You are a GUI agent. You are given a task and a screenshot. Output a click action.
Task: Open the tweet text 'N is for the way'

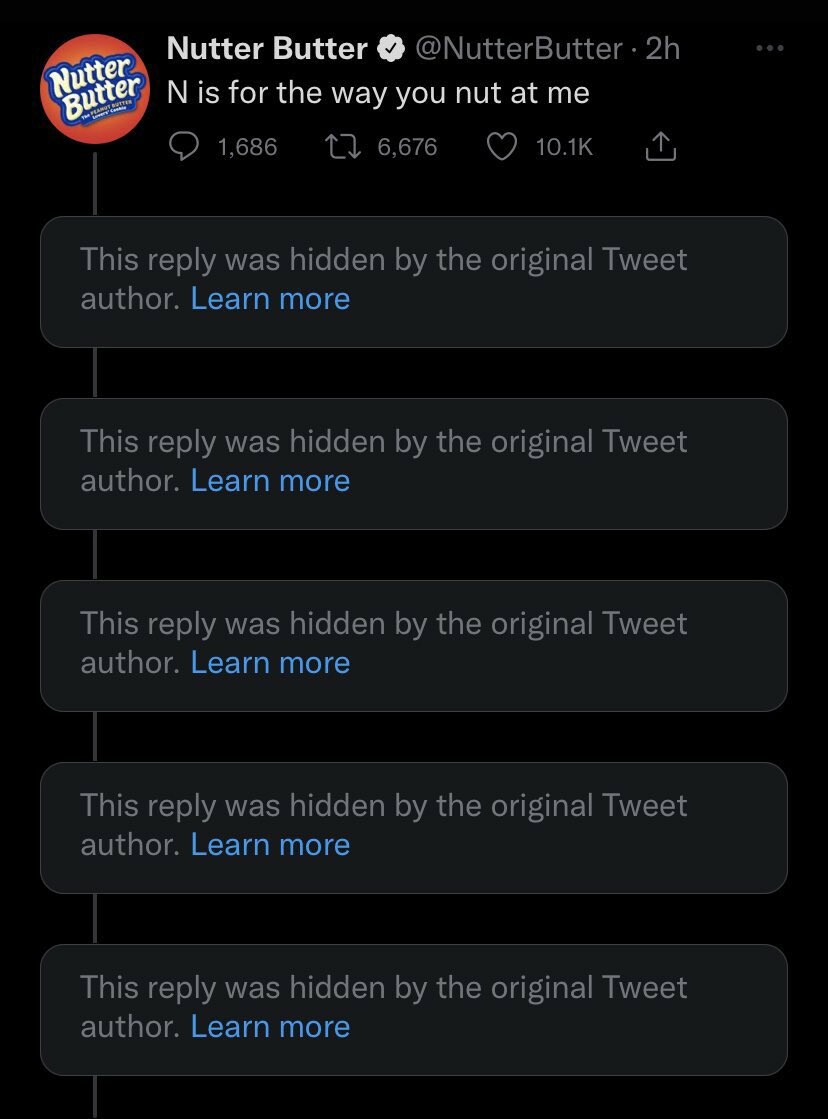tap(278, 93)
